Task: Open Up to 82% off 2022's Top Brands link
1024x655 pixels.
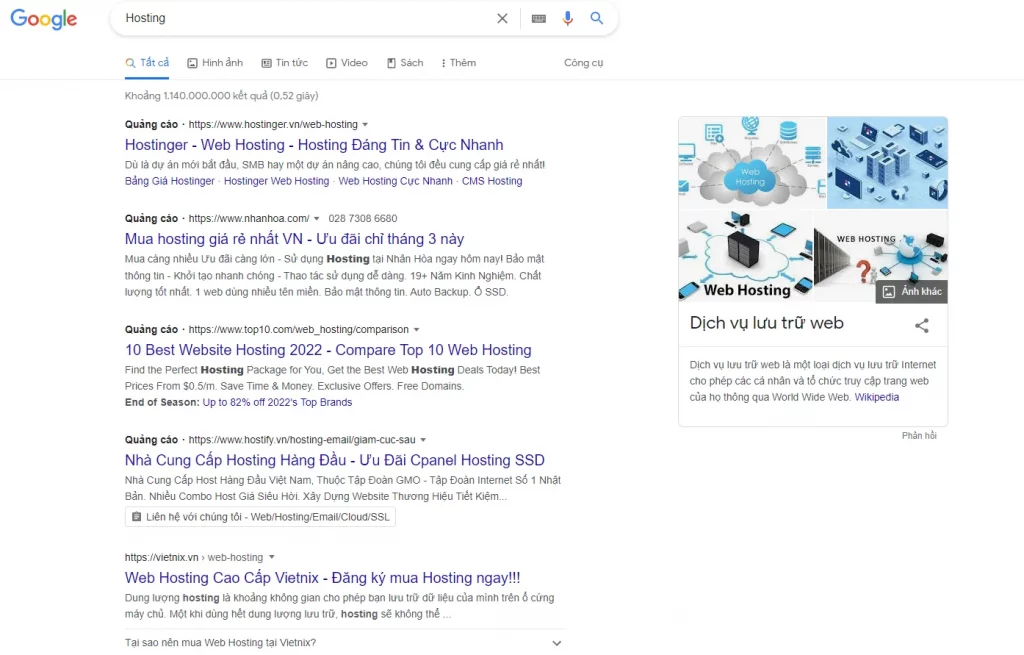Action: click(277, 402)
